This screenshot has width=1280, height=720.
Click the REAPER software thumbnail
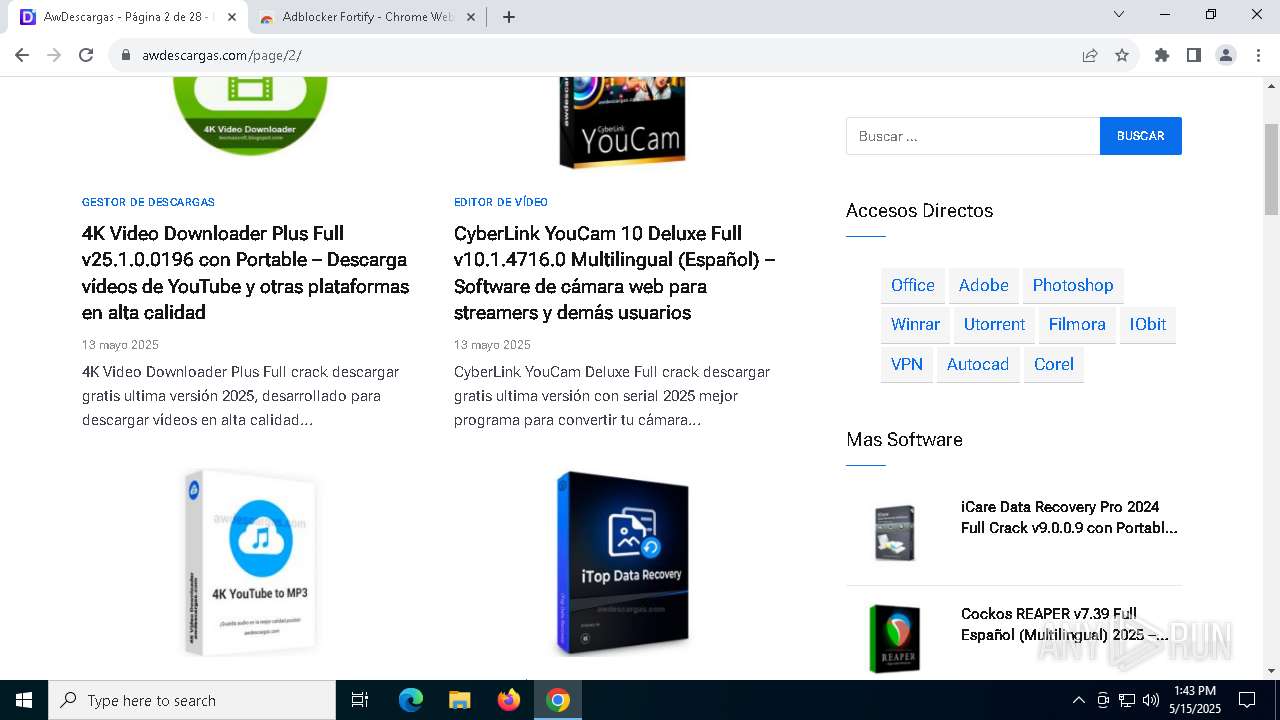pos(894,638)
